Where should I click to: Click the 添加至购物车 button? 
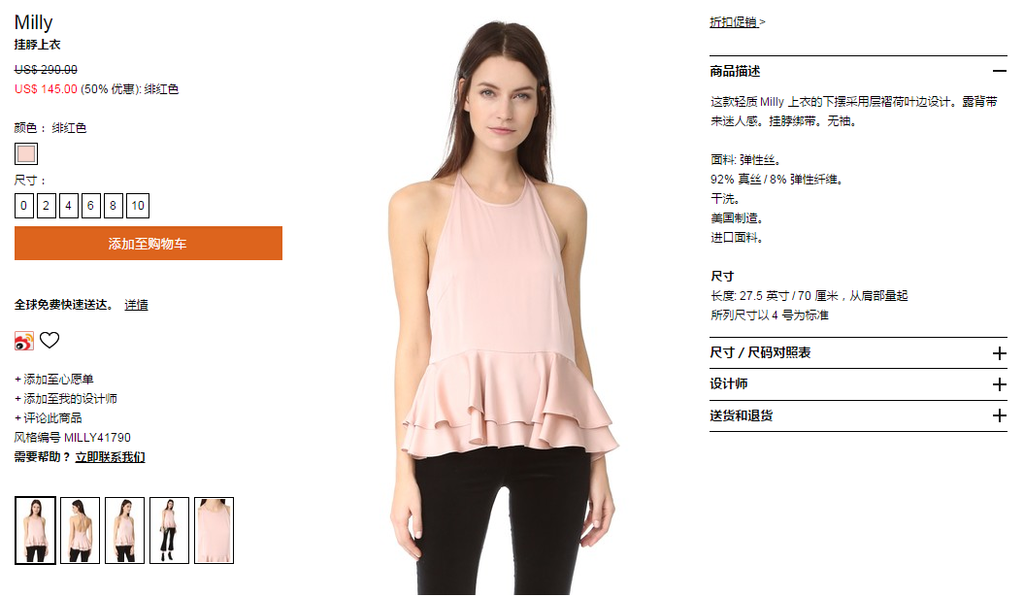coord(148,244)
